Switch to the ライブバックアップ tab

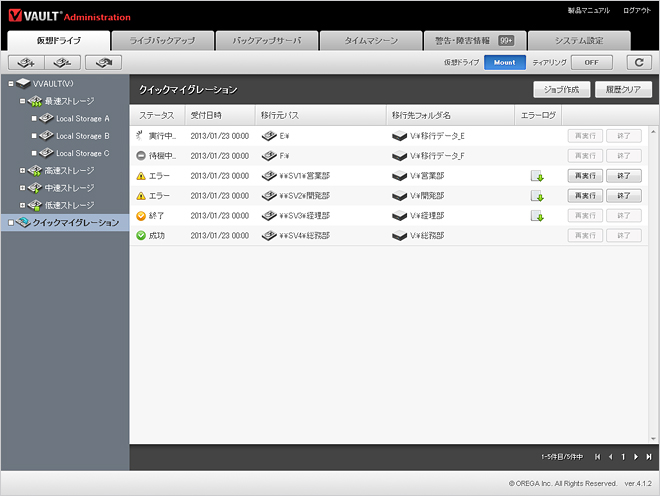tap(162, 41)
